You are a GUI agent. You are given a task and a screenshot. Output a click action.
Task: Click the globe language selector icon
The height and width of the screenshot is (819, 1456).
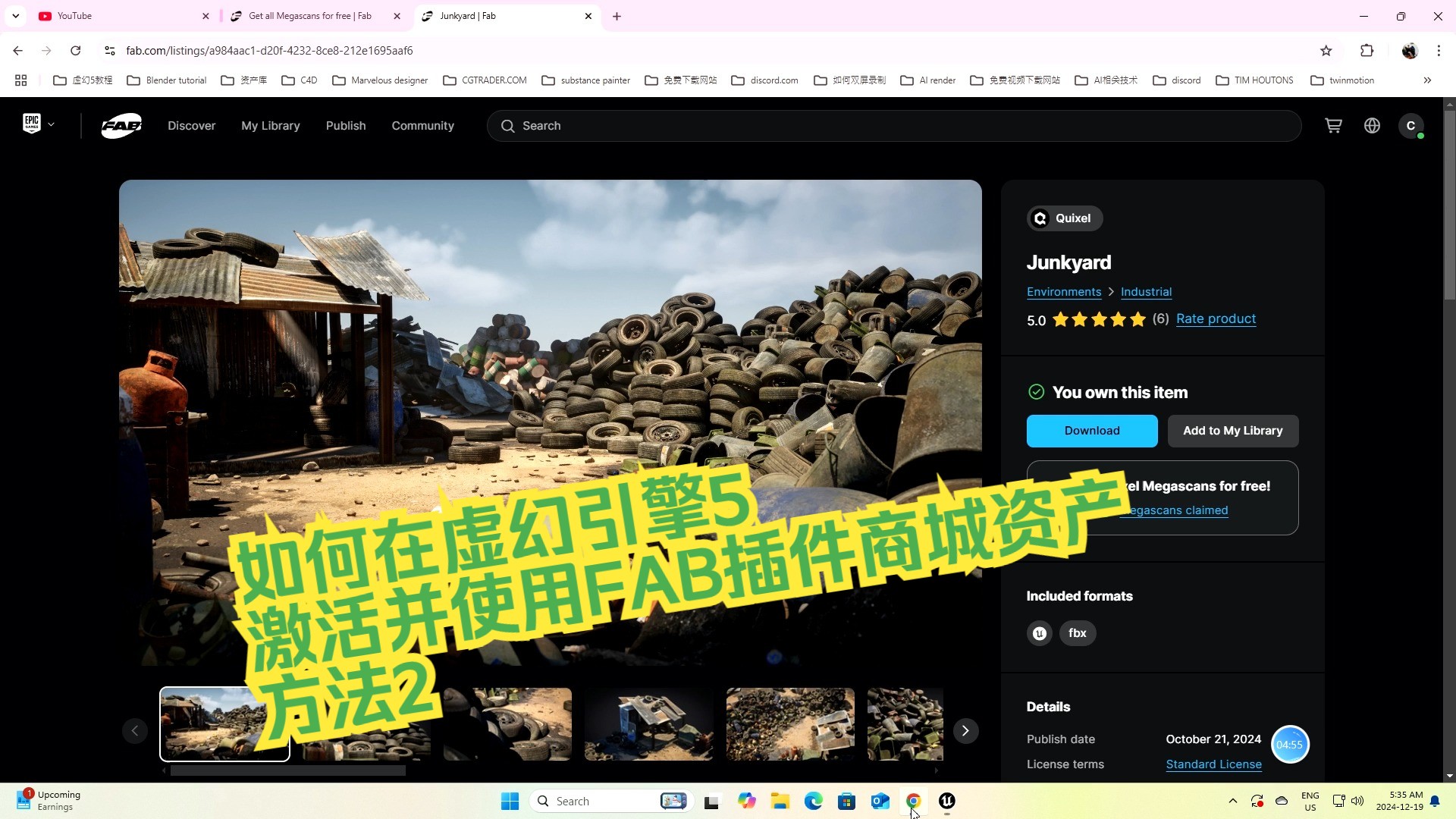coord(1372,125)
